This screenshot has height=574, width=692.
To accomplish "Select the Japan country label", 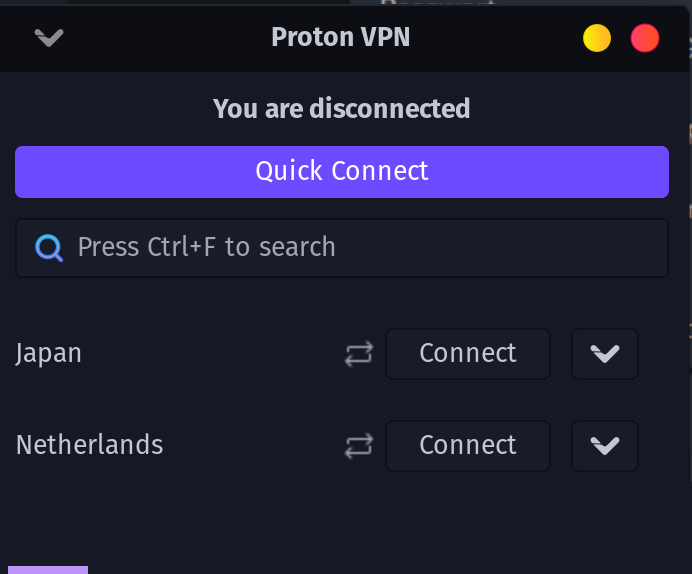I will [x=49, y=354].
